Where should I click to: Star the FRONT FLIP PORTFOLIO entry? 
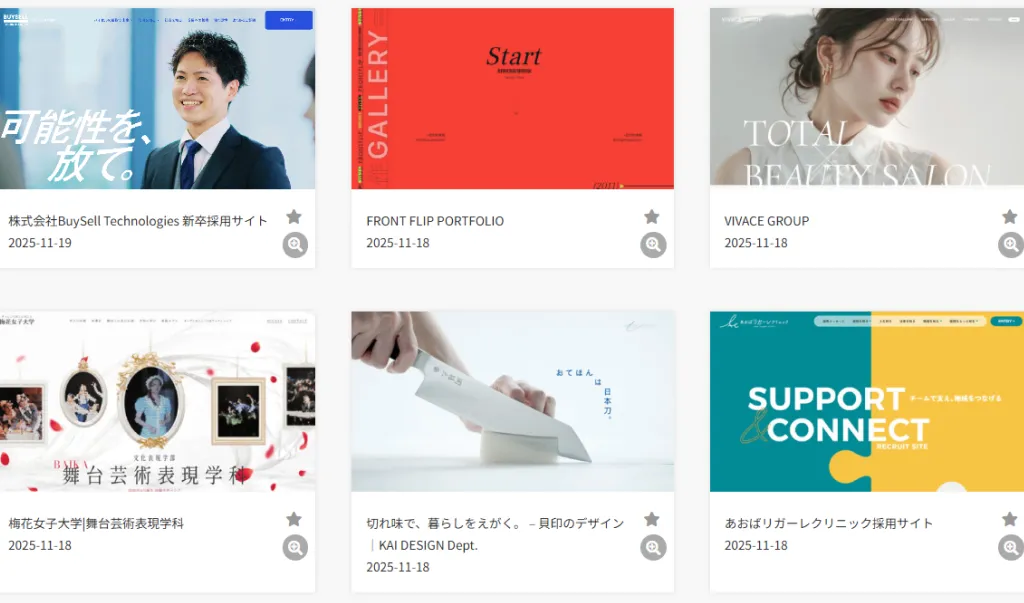[652, 216]
